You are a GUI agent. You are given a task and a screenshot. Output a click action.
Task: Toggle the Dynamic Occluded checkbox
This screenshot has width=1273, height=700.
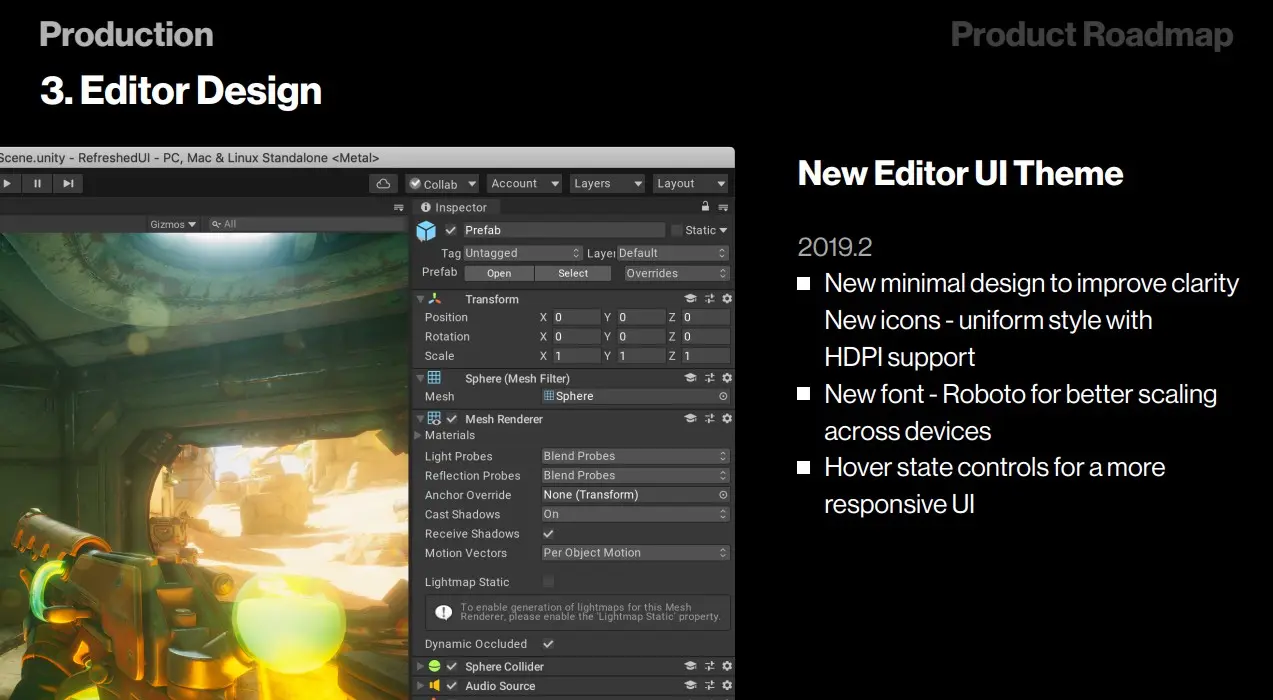548,644
